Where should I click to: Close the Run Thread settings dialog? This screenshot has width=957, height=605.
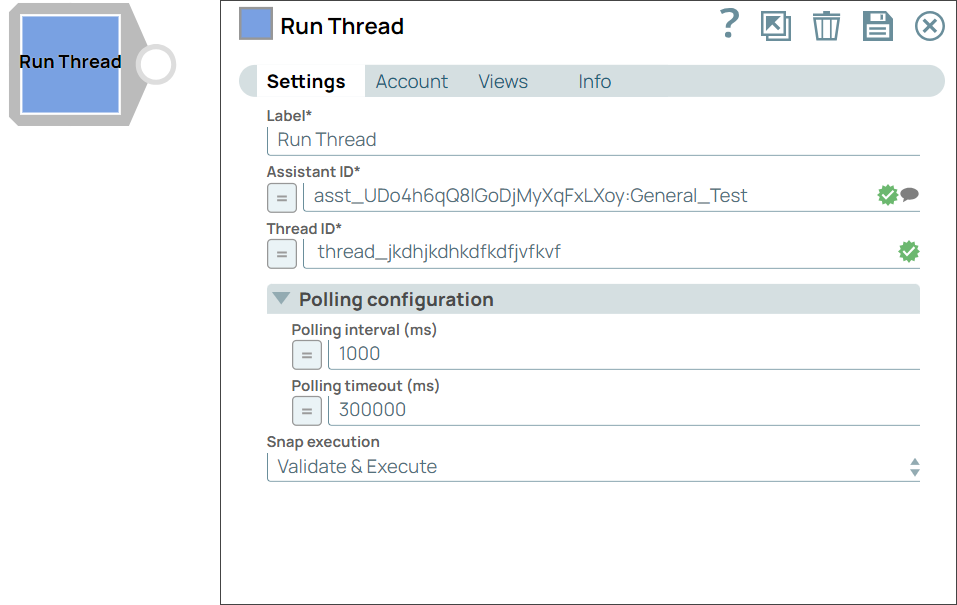pyautogui.click(x=929, y=26)
